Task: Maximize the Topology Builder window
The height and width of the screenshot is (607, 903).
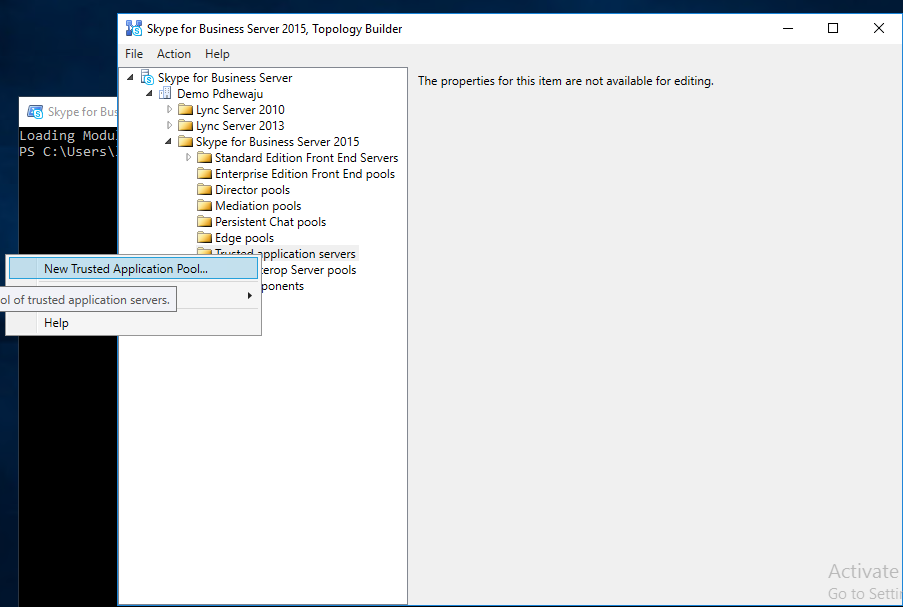Action: coord(833,28)
